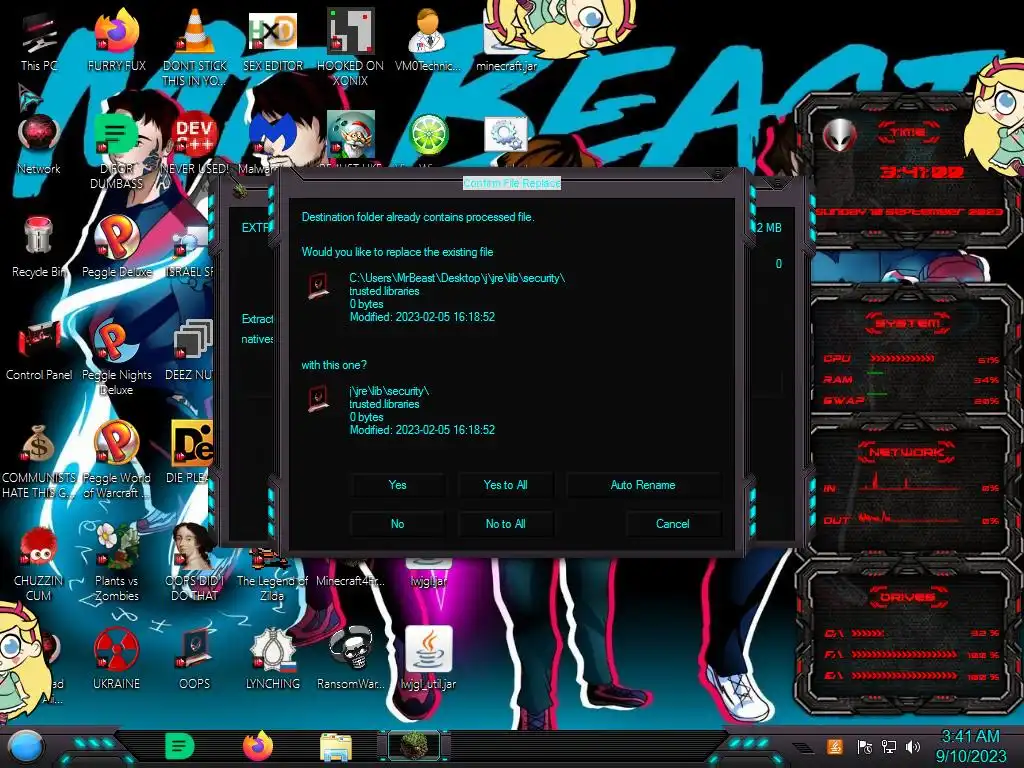
Task: Open network status tray icon
Action: tap(889, 746)
